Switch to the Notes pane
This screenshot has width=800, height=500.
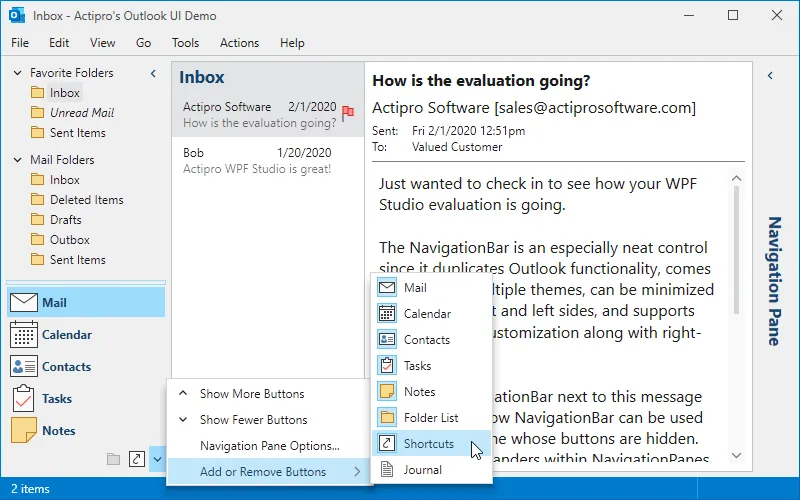point(86,430)
